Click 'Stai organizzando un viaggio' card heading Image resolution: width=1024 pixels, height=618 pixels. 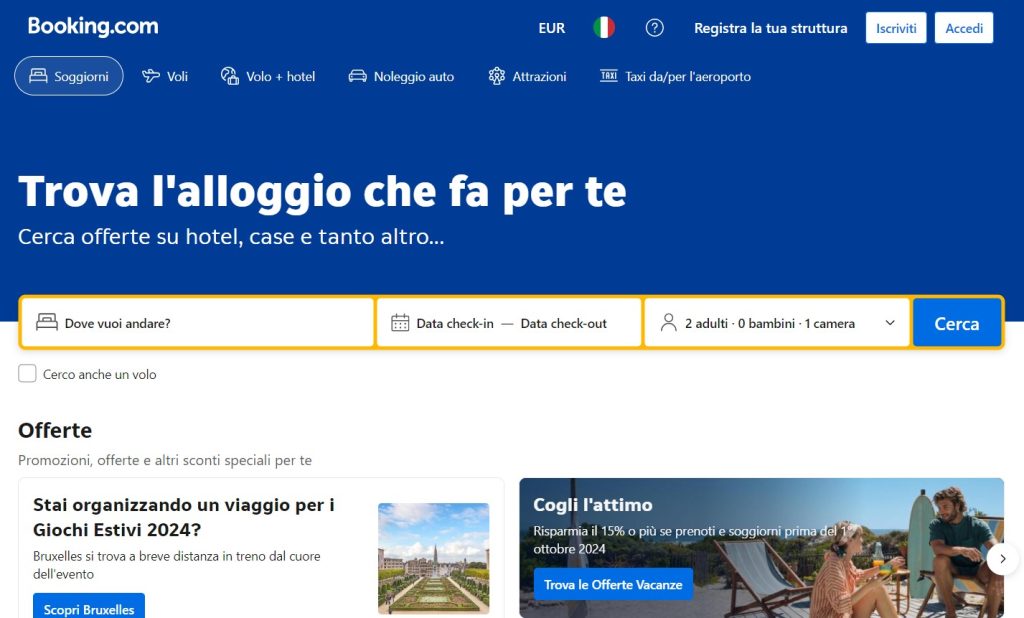pyautogui.click(x=184, y=517)
